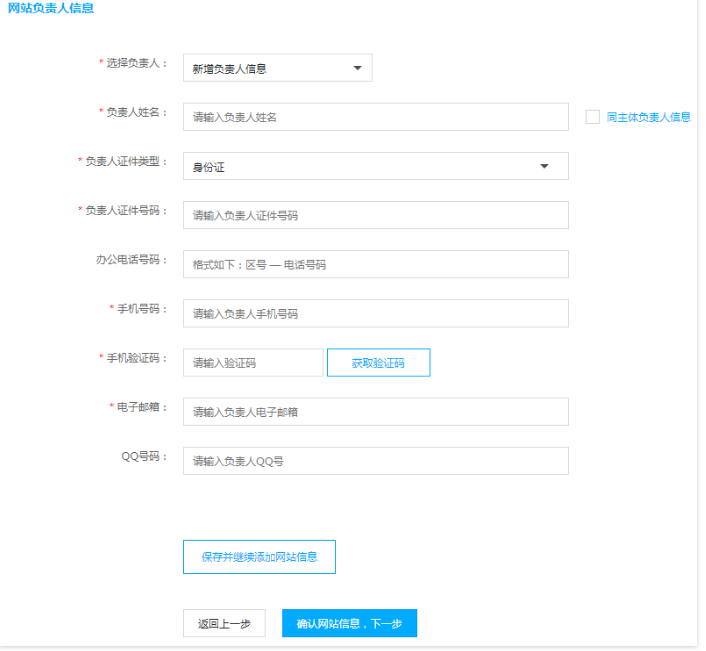Click 确认网站信息，下一步 button
Viewport: 706px width, 651px height.
[349, 623]
